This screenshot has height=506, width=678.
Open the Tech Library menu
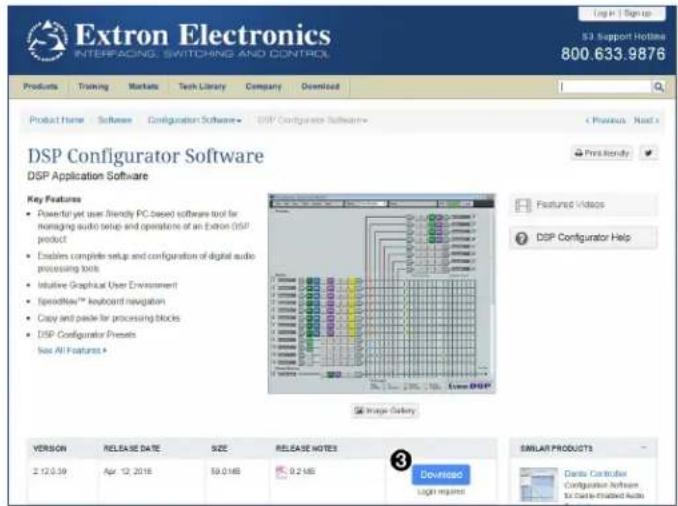(x=202, y=86)
